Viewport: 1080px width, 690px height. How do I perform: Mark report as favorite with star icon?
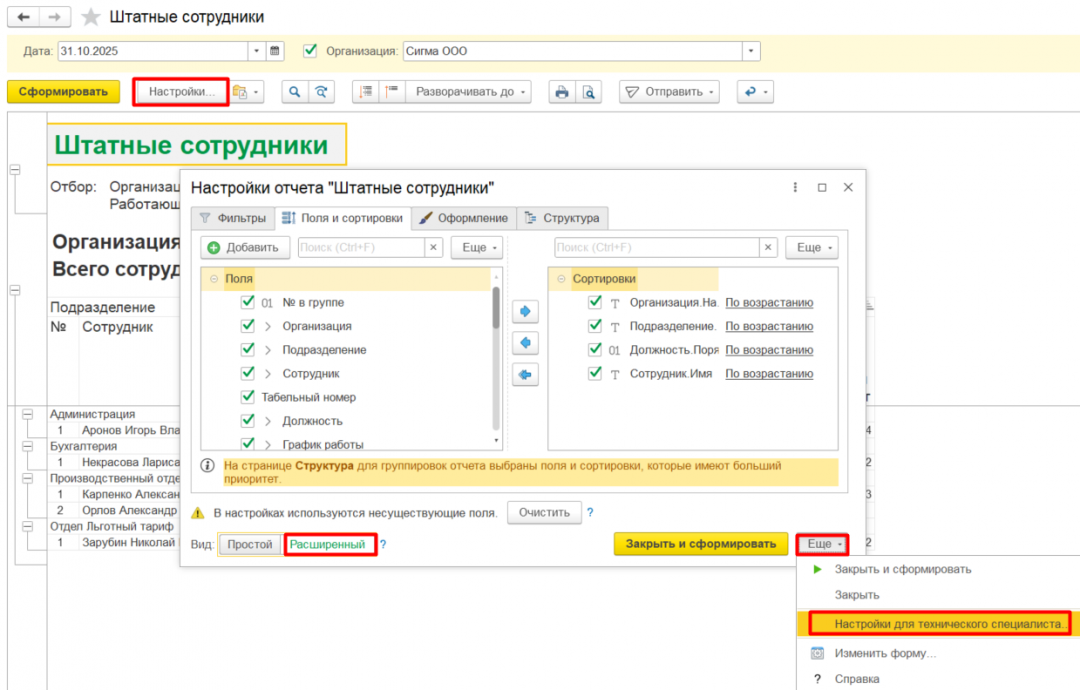coord(91,17)
